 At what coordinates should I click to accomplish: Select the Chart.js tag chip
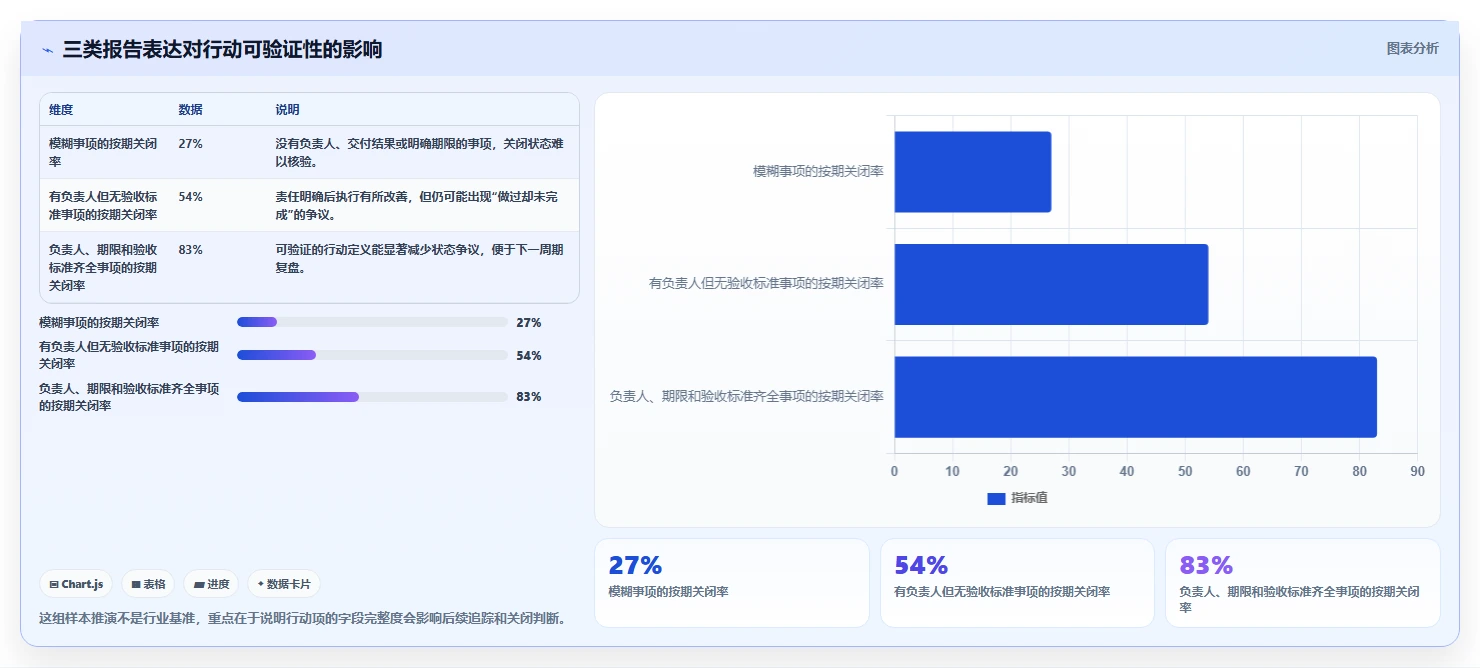[x=76, y=584]
